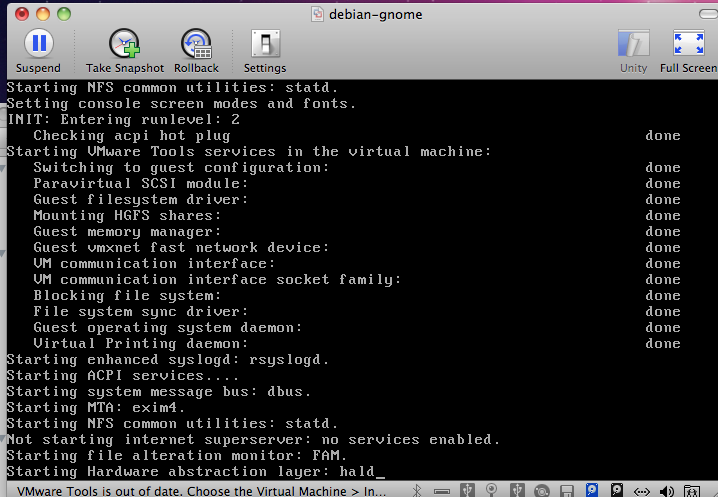Viewport: 718px width, 497px height.
Task: Click 'Guest vmxnet fast network device:' line
Action: tap(181, 248)
